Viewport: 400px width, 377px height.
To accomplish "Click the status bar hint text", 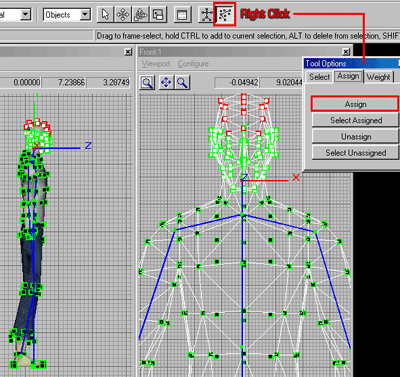I will [x=247, y=35].
